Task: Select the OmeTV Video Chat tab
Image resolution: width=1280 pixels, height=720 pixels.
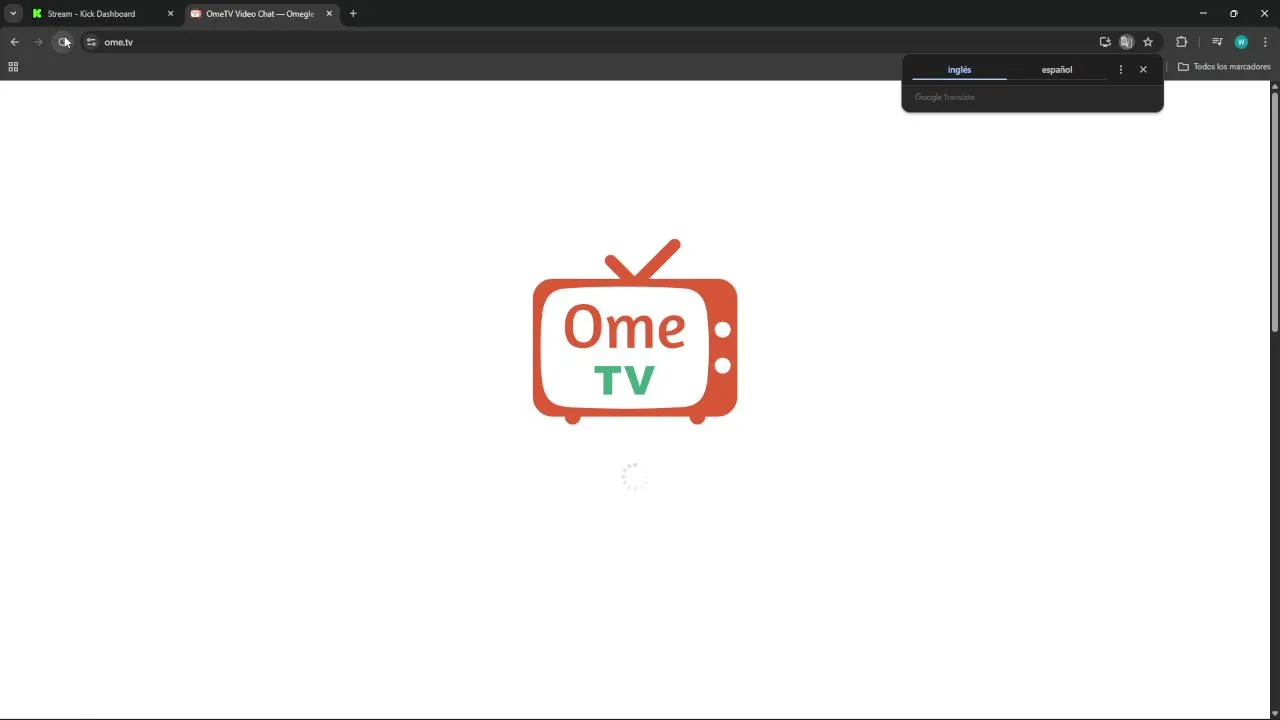Action: point(260,14)
